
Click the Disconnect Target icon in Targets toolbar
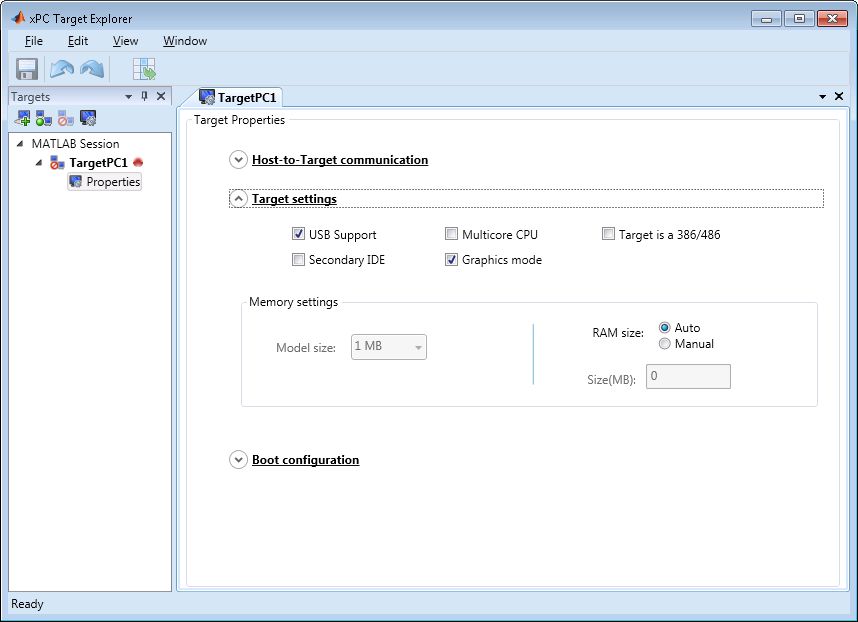66,118
